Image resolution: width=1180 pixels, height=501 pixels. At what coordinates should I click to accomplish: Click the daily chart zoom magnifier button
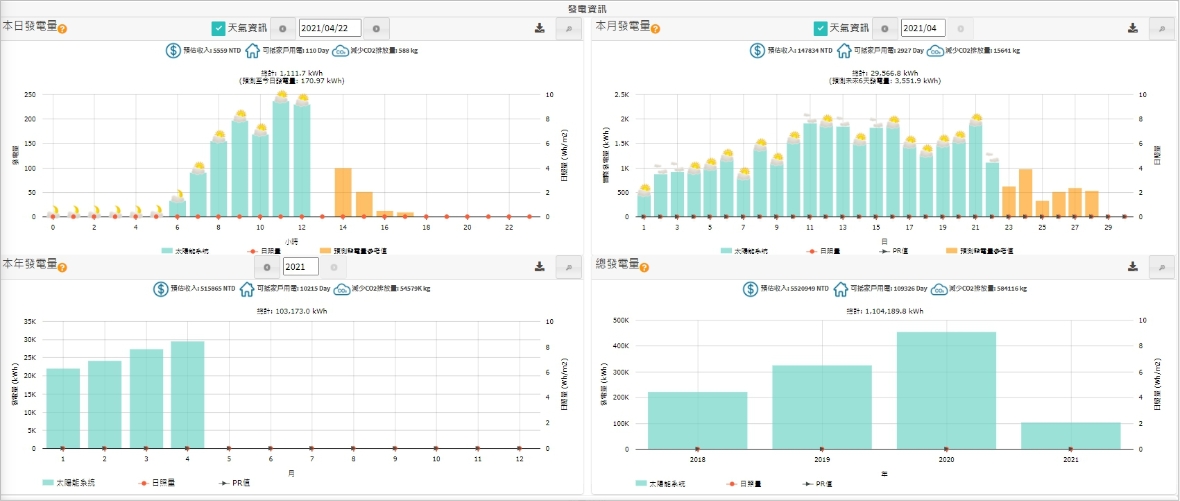pos(568,29)
